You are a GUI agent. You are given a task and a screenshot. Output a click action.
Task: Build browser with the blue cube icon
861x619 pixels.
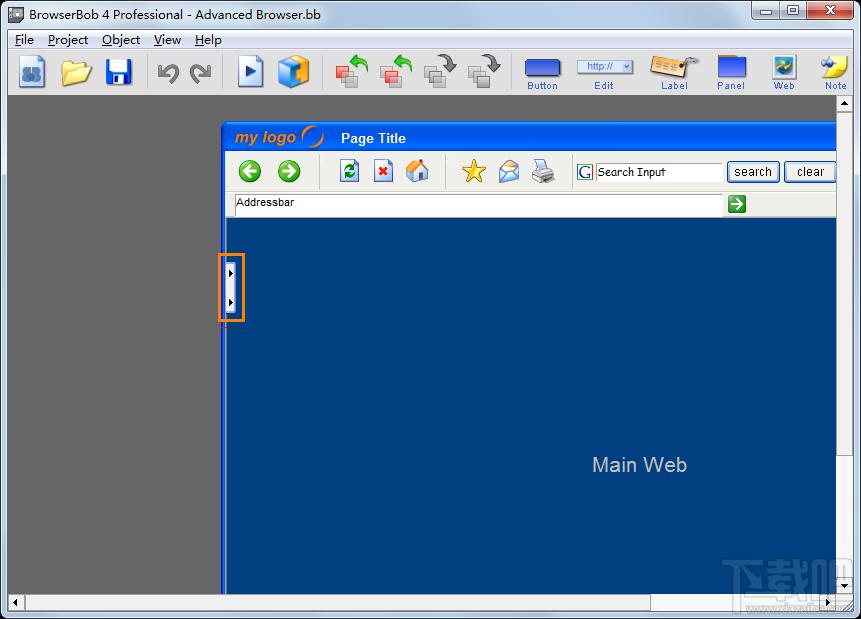[x=293, y=71]
